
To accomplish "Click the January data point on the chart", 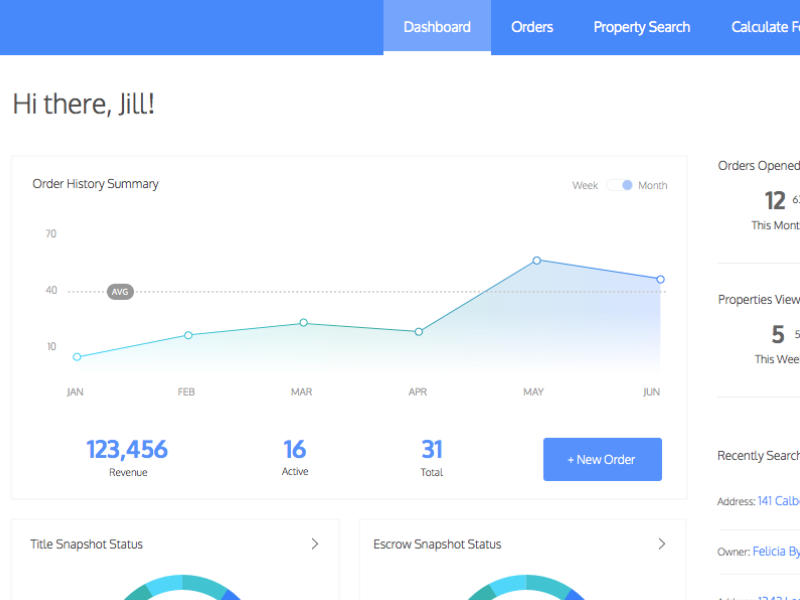I will point(77,356).
